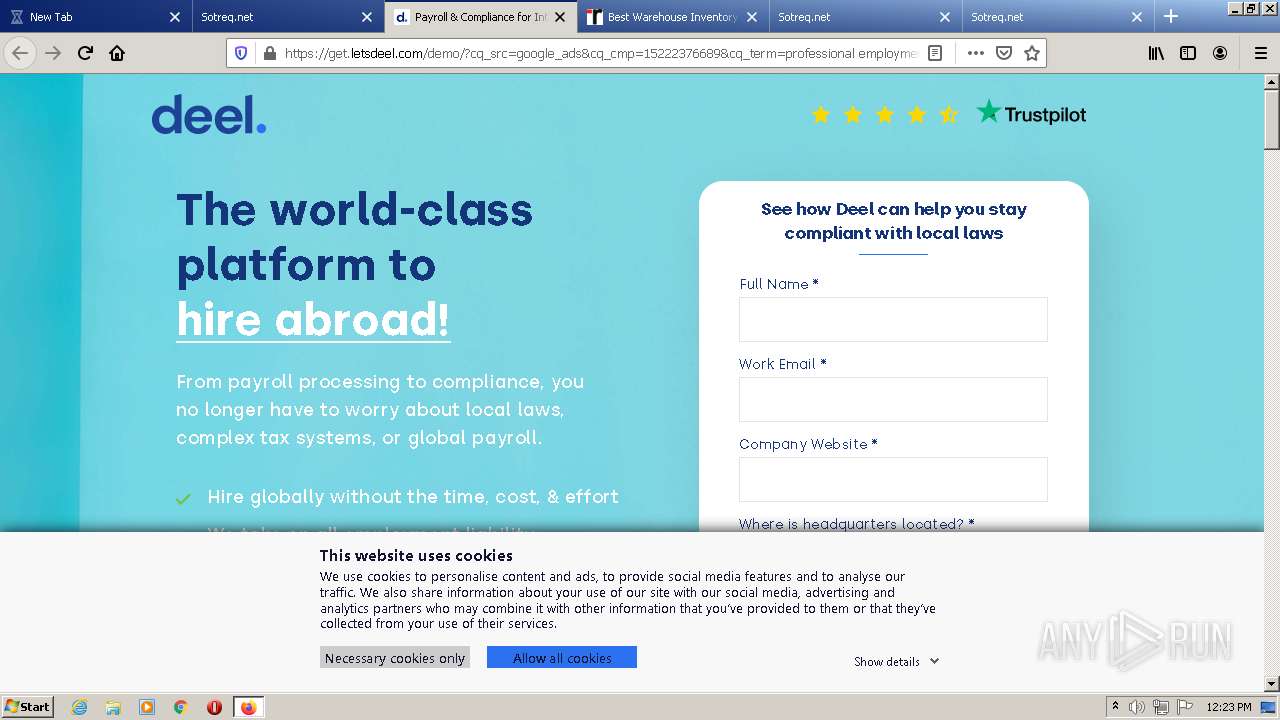Reload the current page
This screenshot has width=1280, height=720.
85,53
